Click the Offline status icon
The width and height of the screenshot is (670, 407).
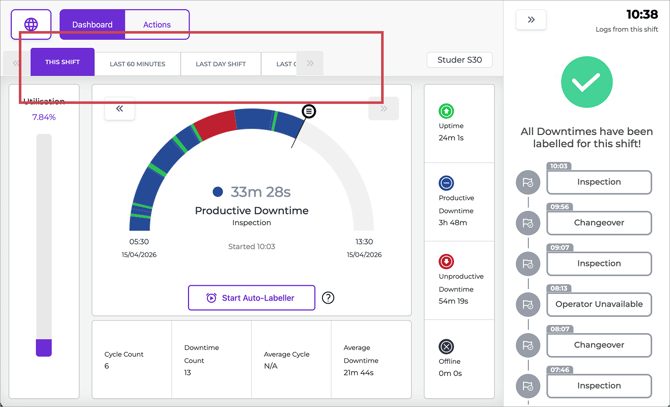446,347
